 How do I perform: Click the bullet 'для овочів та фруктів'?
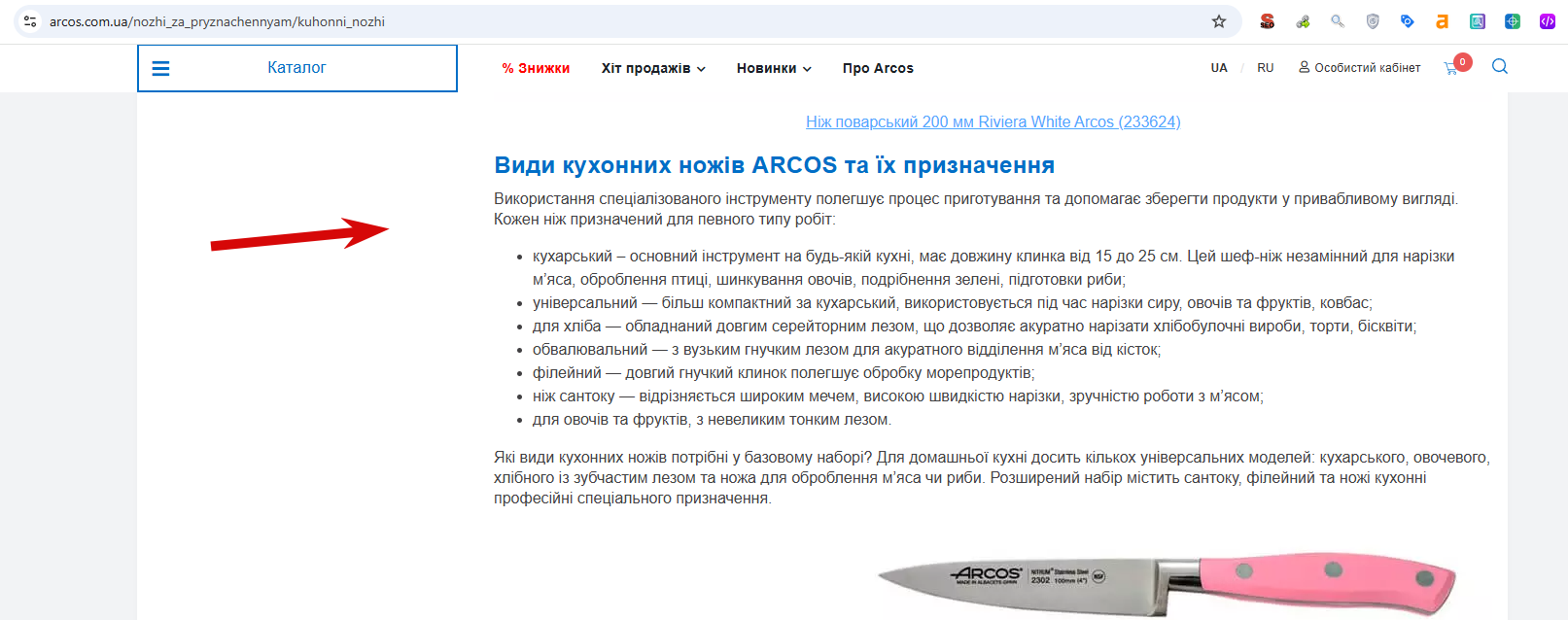click(712, 420)
